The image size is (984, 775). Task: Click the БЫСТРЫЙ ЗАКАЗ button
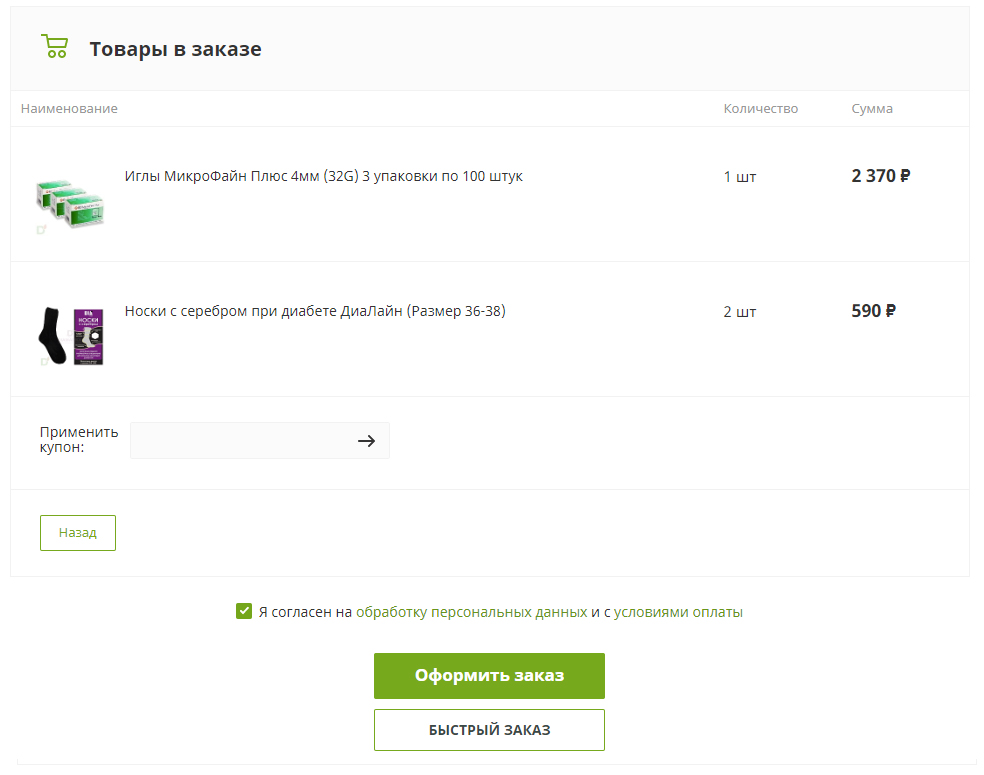pos(489,730)
